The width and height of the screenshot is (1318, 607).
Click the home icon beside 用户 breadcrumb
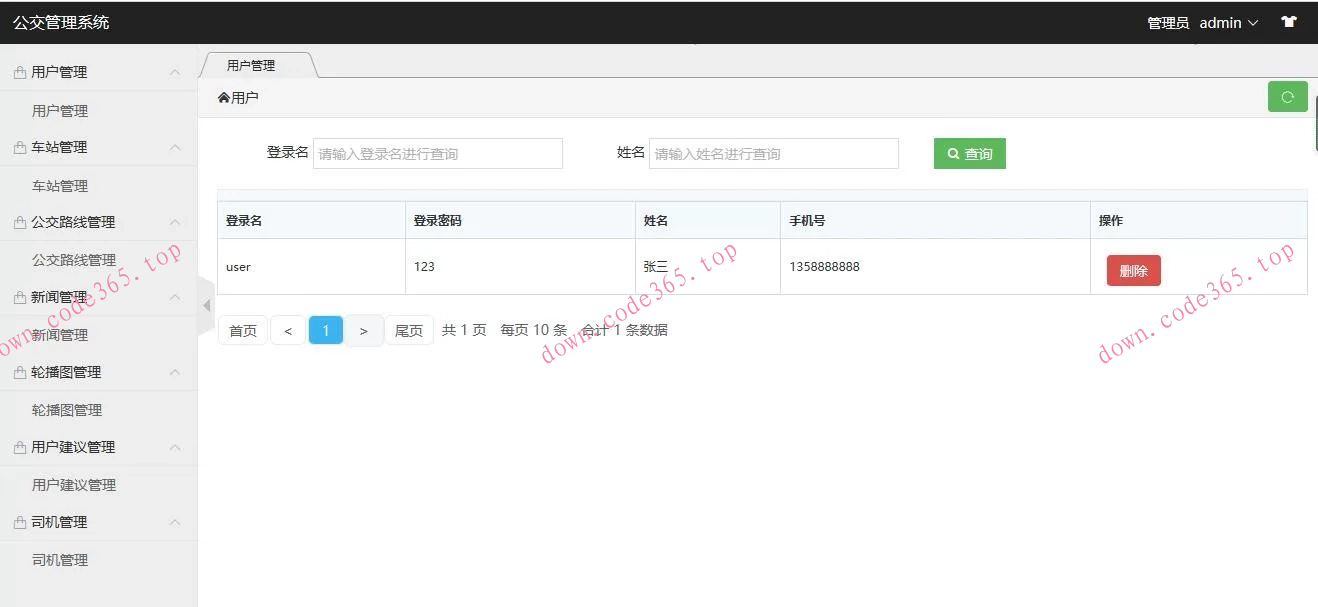[223, 98]
